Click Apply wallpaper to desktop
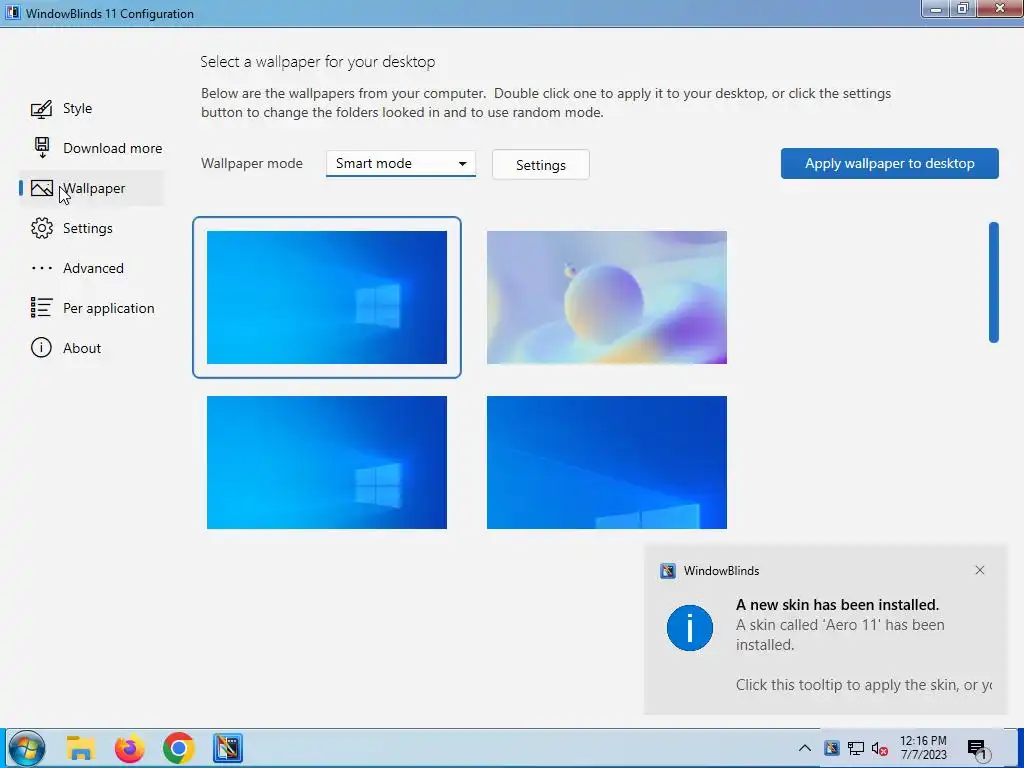The height and width of the screenshot is (768, 1024). point(889,163)
